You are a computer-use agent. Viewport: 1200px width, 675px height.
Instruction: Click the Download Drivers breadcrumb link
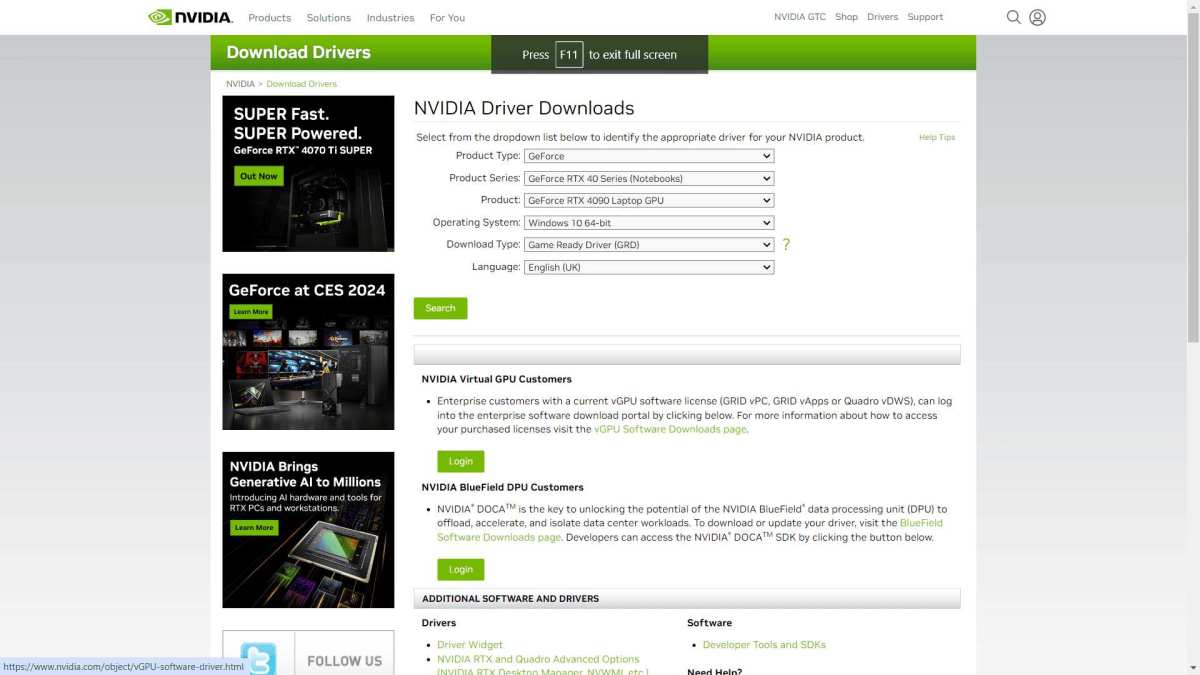pos(301,84)
